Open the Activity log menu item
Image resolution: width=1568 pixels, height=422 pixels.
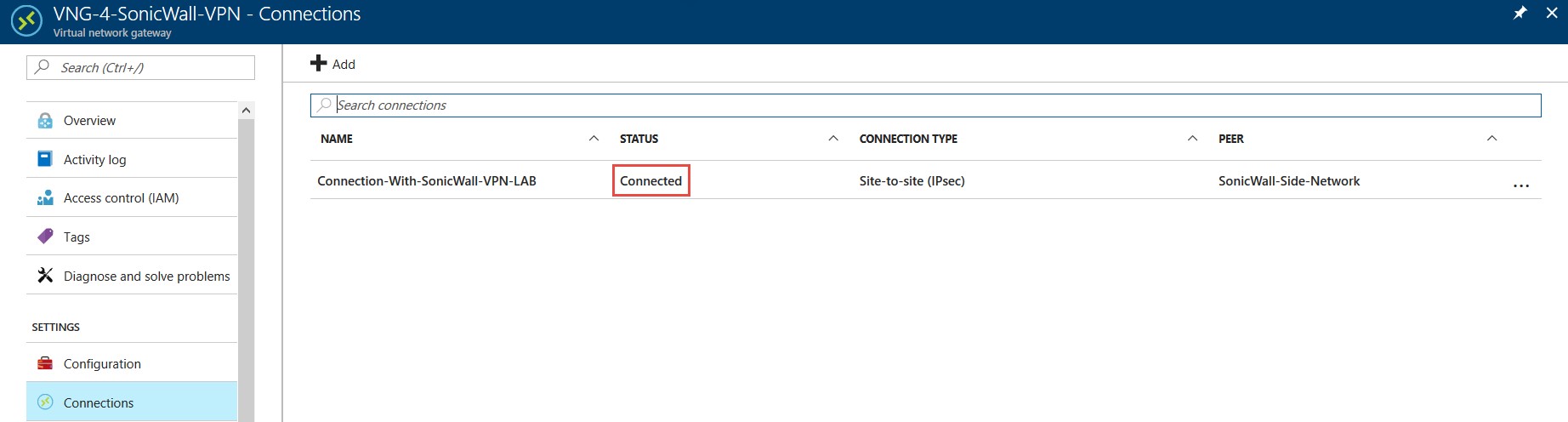(132, 159)
